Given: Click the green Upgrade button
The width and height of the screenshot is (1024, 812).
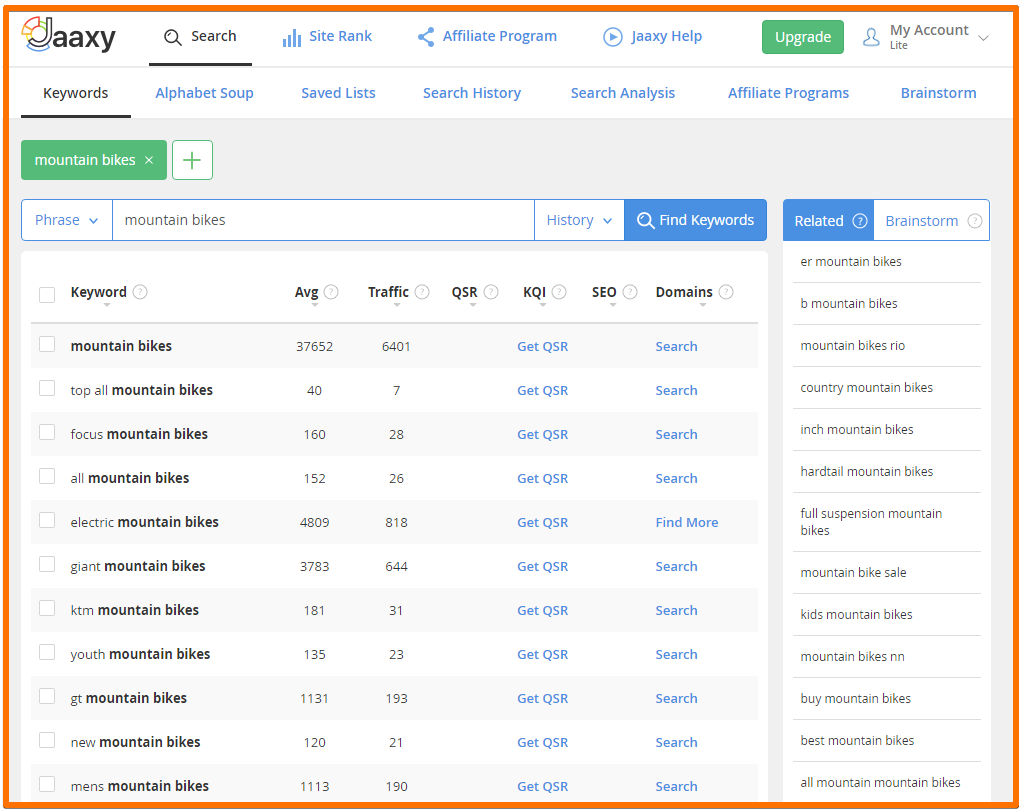Looking at the screenshot, I should (803, 37).
